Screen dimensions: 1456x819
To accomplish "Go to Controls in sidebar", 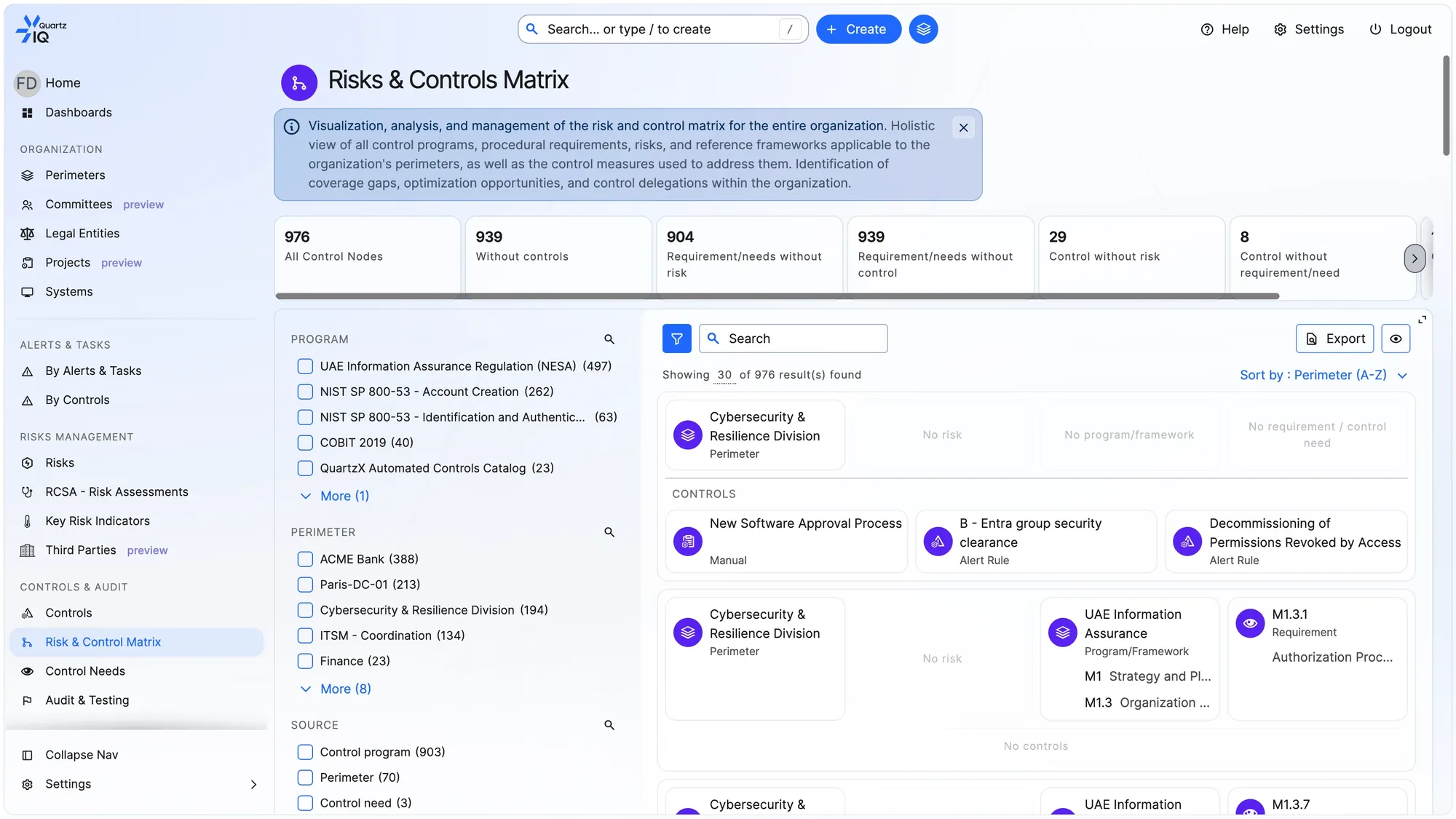I will [x=68, y=613].
